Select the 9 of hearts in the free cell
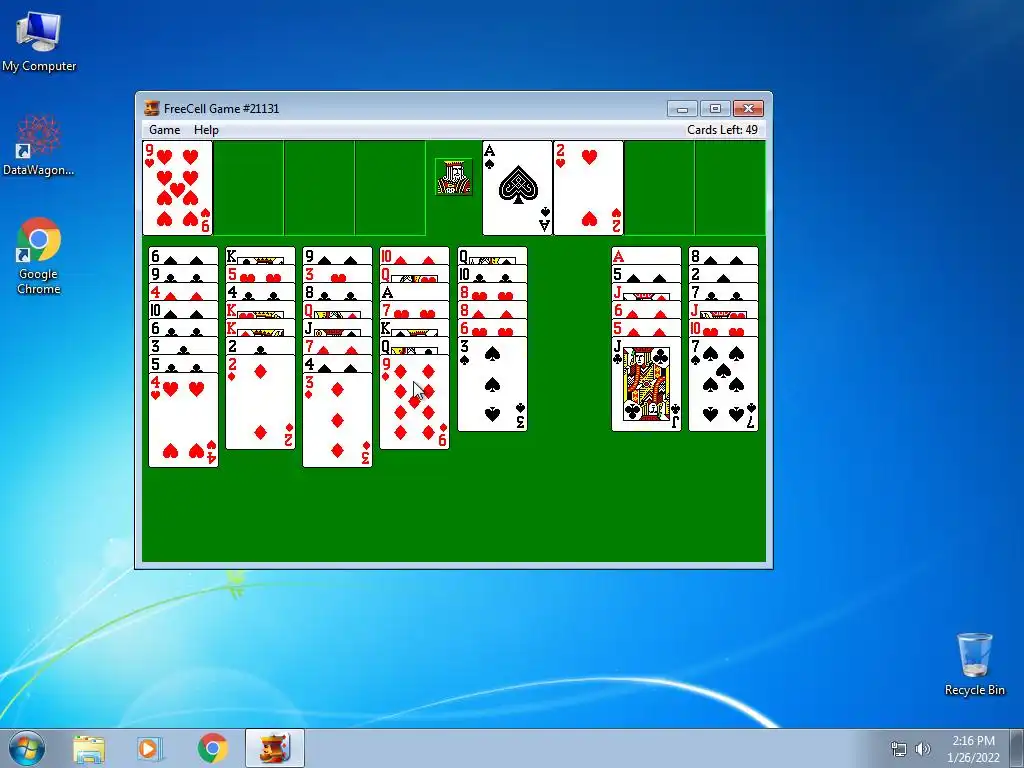The width and height of the screenshot is (1024, 768). click(178, 188)
